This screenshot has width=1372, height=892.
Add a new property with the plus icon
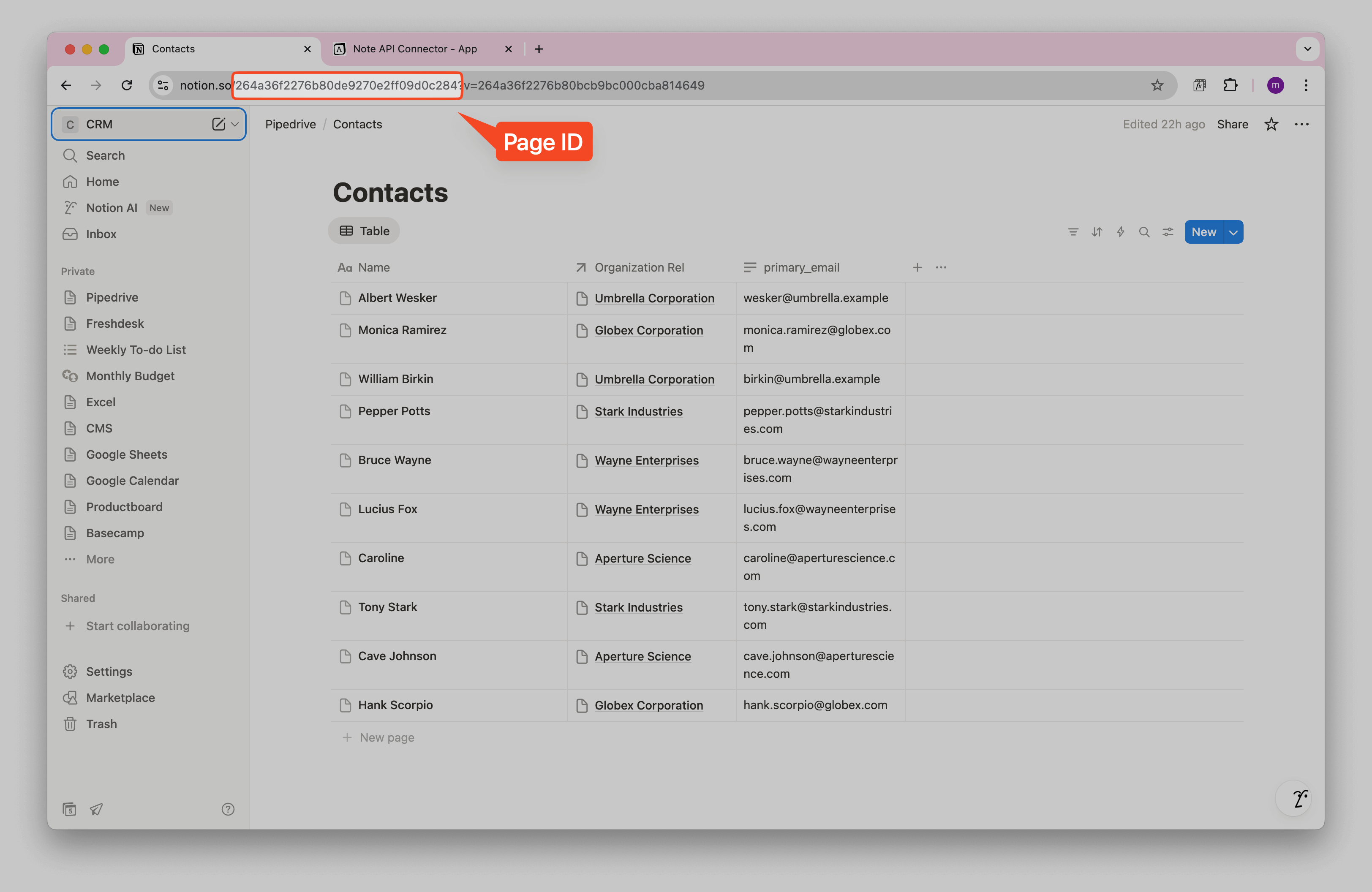click(x=917, y=267)
